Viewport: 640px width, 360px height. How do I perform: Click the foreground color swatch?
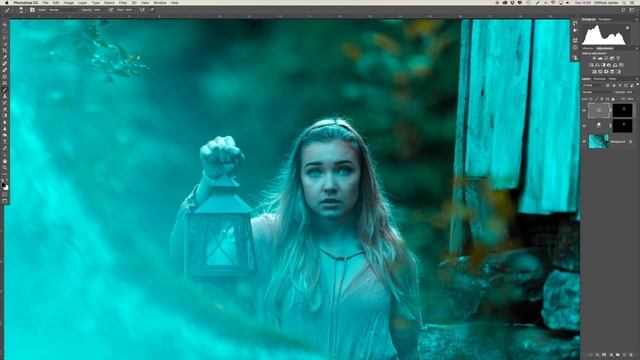tap(4, 184)
